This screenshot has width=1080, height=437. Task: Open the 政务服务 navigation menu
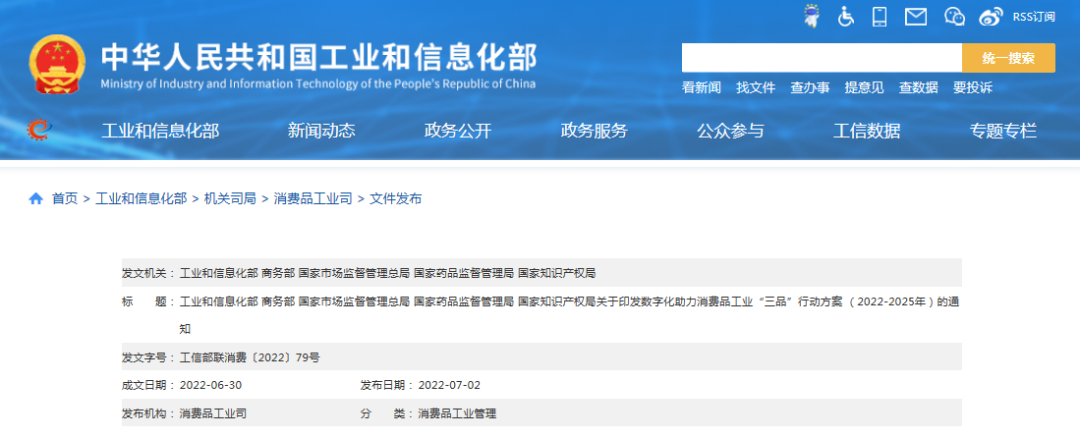594,130
